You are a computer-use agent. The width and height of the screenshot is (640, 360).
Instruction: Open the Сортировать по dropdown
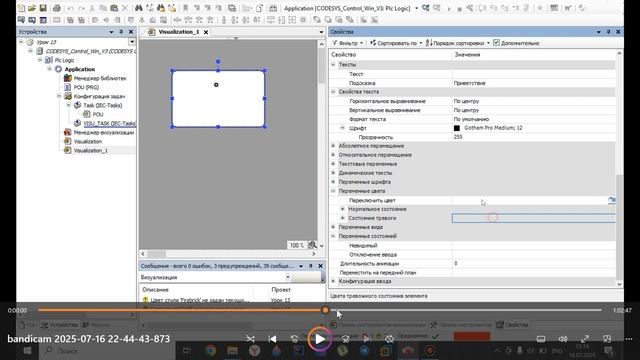[396, 43]
